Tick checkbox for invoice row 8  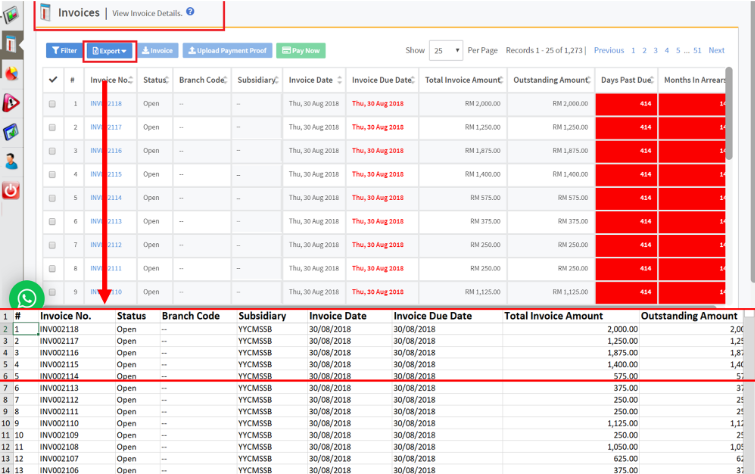pos(52,268)
